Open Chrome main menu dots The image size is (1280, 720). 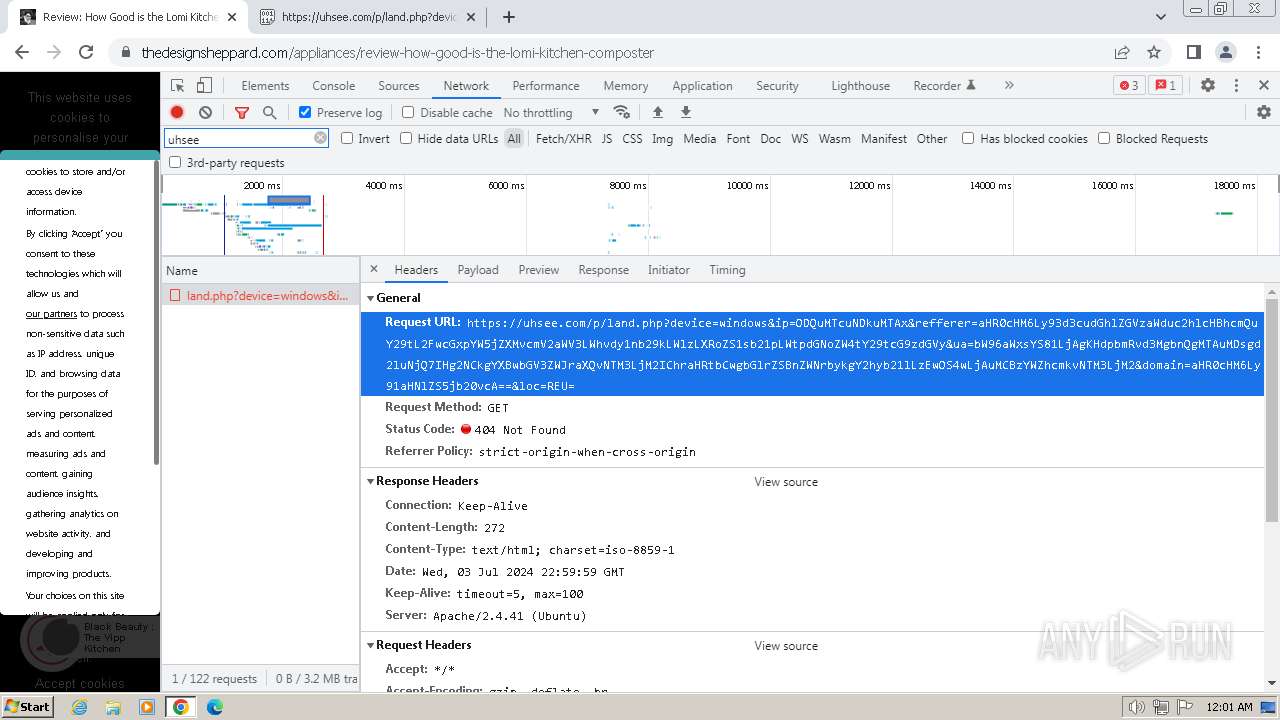coord(1258,52)
